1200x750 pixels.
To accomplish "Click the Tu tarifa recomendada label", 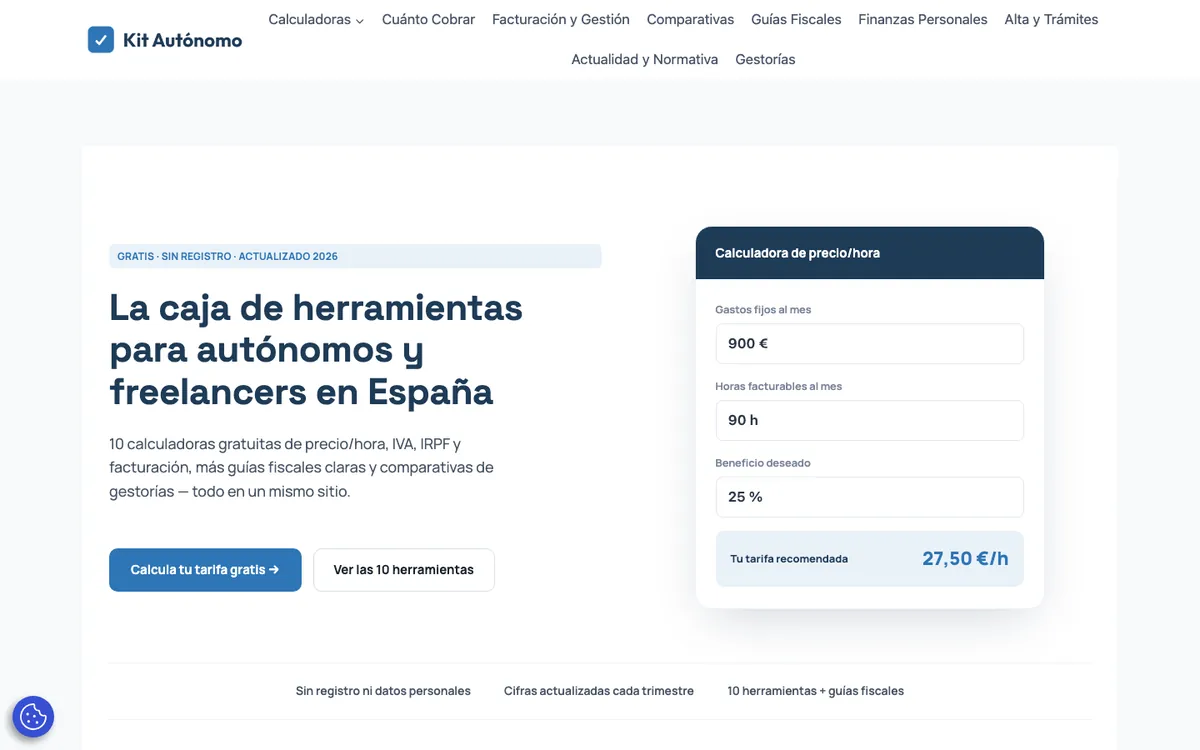I will pyautogui.click(x=789, y=559).
